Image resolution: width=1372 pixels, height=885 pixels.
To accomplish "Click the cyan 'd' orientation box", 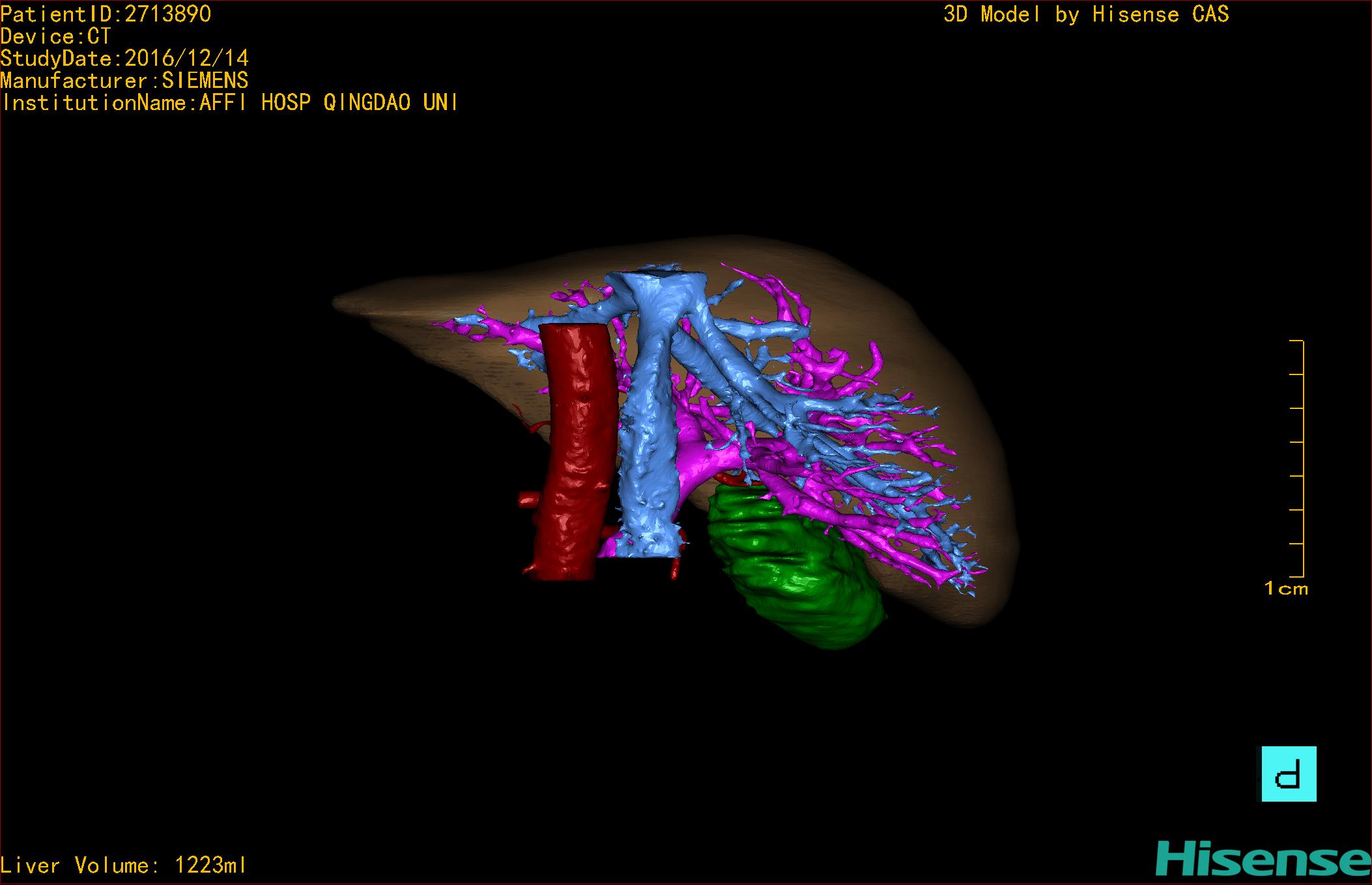I will tap(1289, 774).
